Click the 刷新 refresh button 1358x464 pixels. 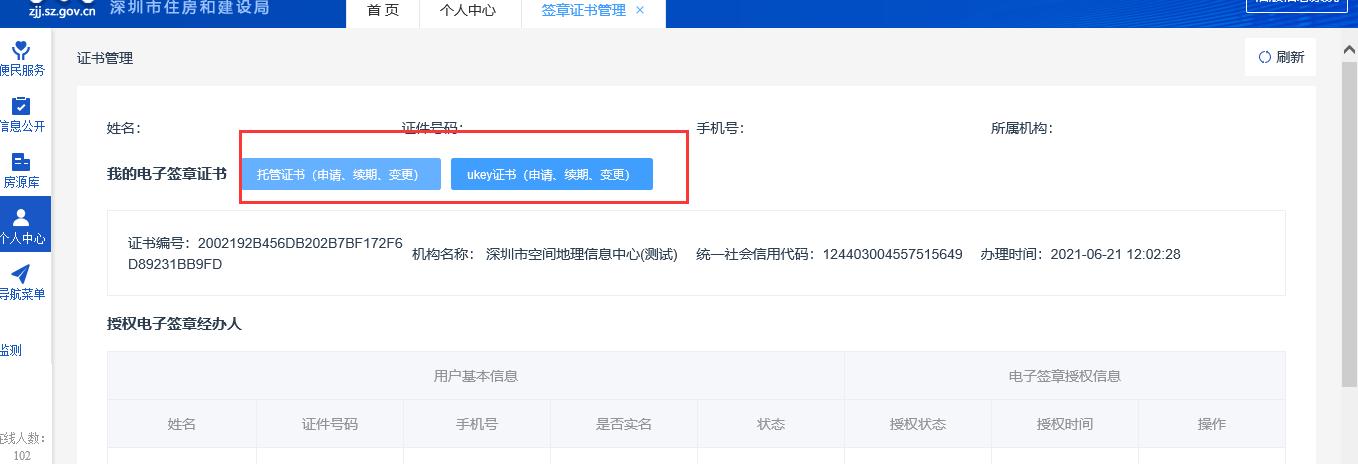tap(1281, 57)
